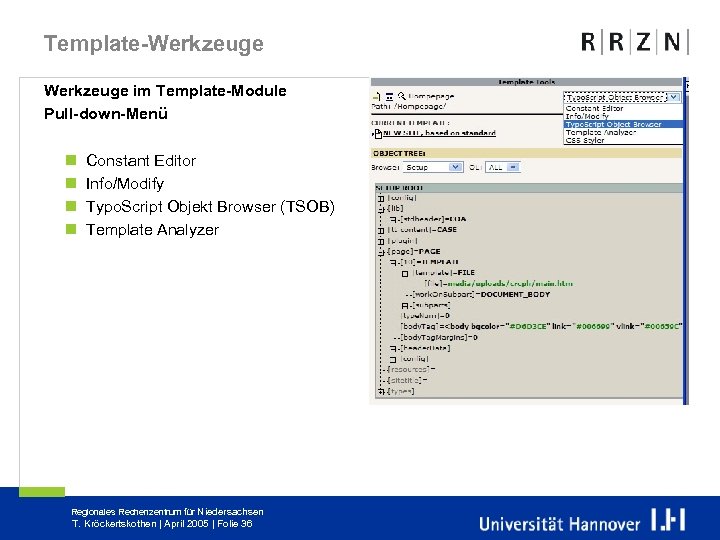This screenshot has width=720, height=540.
Task: Expand the [types] tree node
Action: 381,392
